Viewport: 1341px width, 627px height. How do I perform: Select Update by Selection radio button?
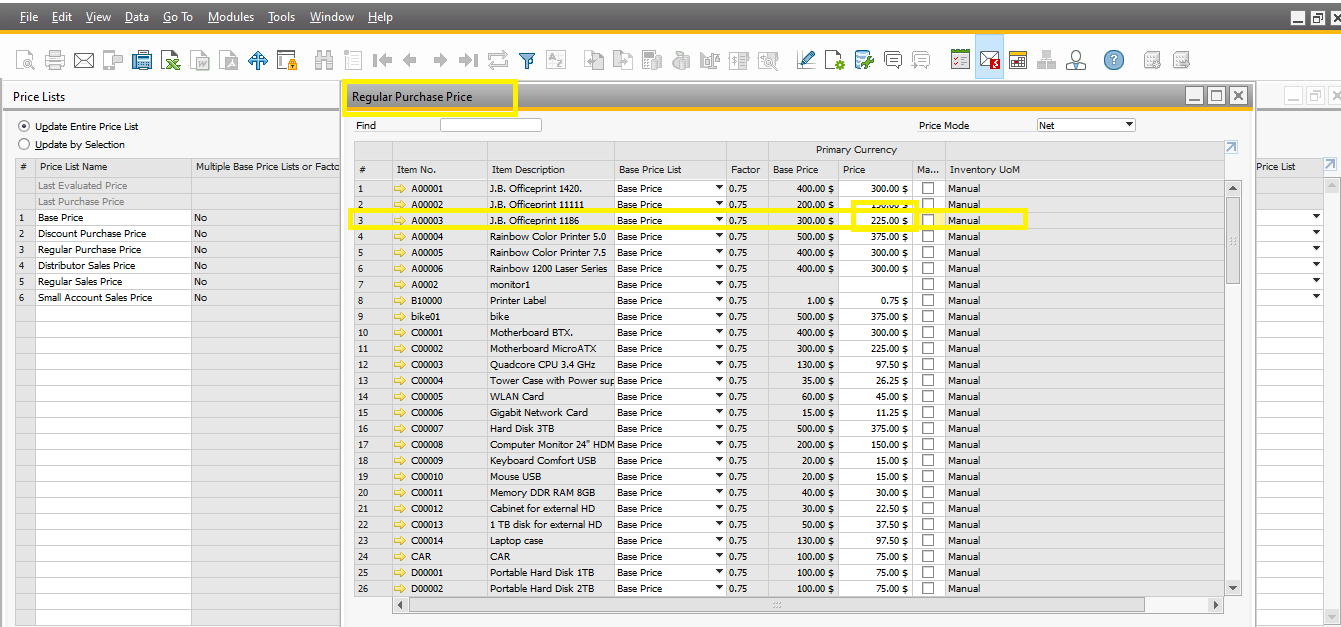coord(25,145)
